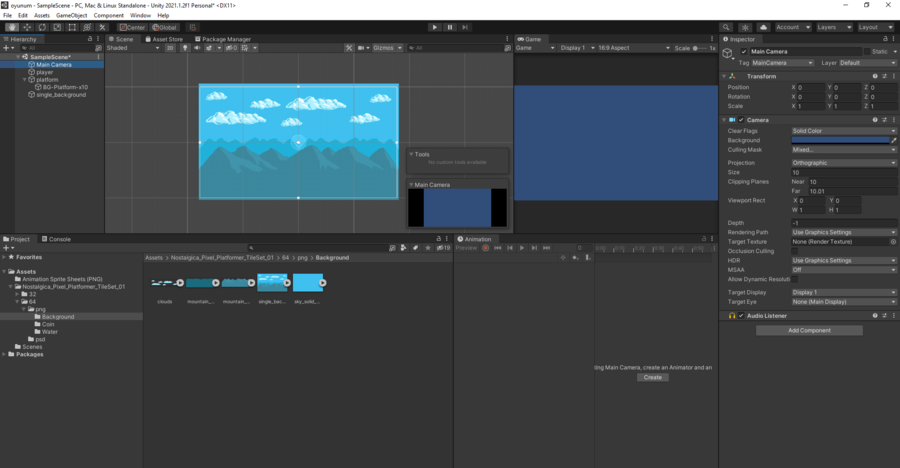
Task: Open Unity Cloud services icon
Action: click(x=763, y=27)
